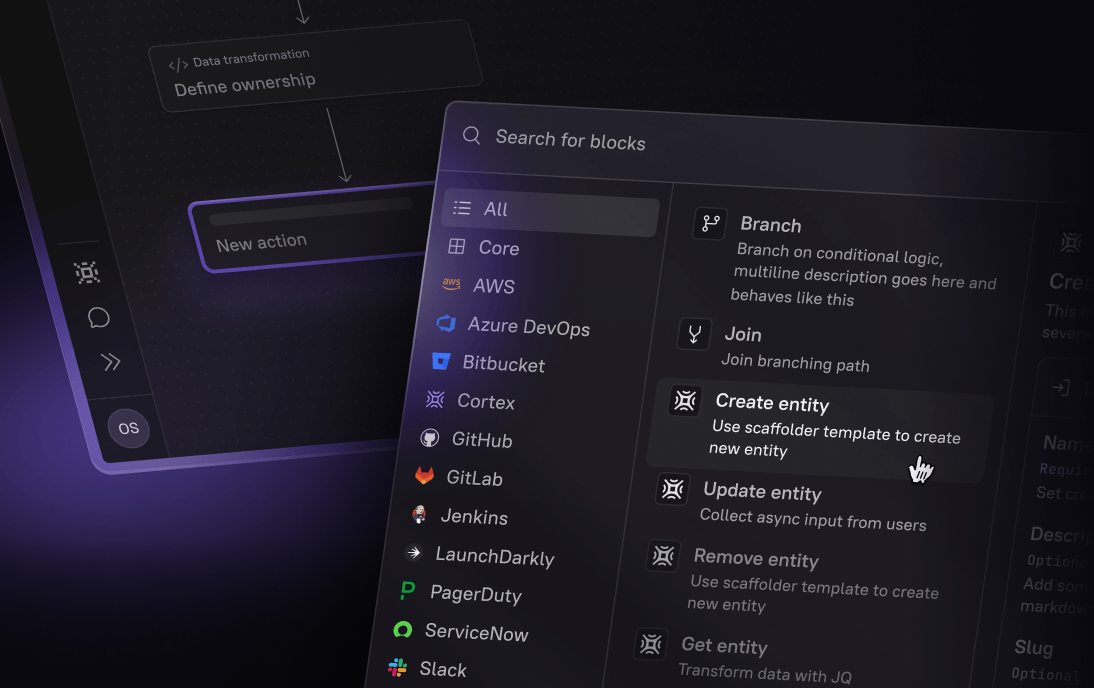The height and width of the screenshot is (688, 1094).
Task: Choose the Create entity block
Action: point(771,404)
